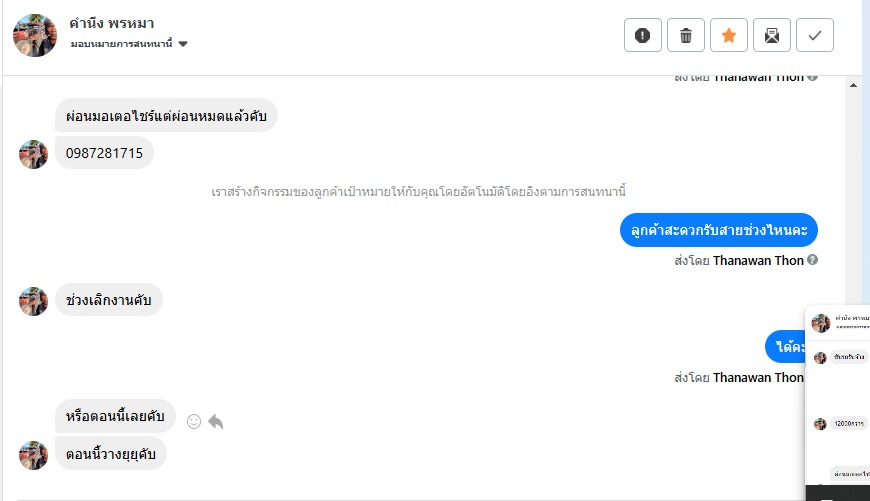
Task: Mark conversation as spam with exclamation icon
Action: pyautogui.click(x=642, y=36)
